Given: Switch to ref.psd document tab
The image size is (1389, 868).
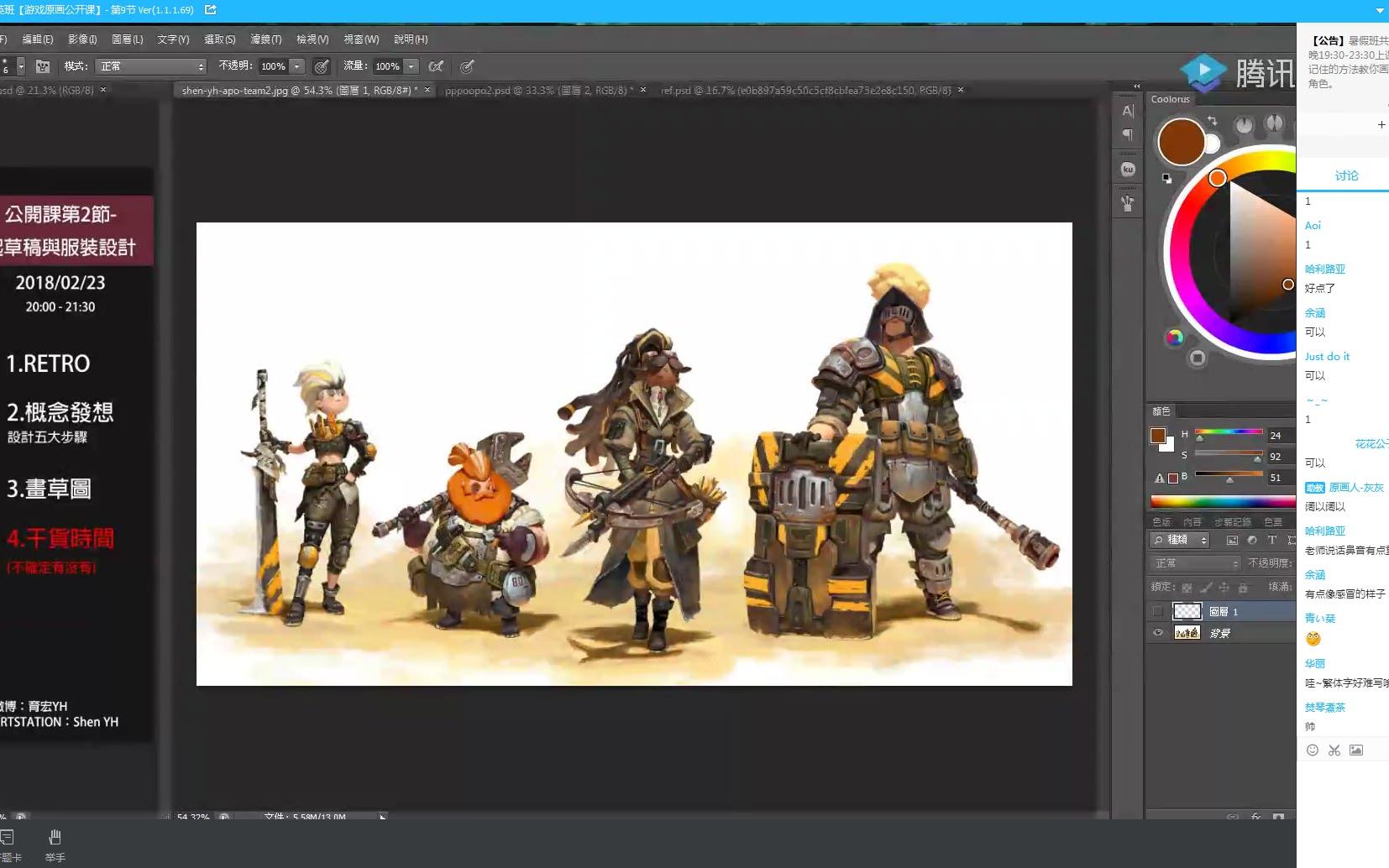Looking at the screenshot, I should point(805,90).
